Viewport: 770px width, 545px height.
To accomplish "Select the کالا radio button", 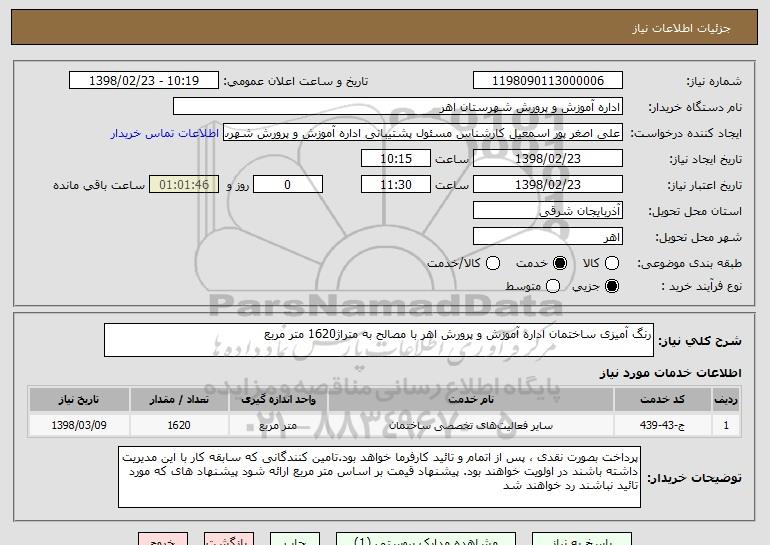I will pyautogui.click(x=611, y=263).
